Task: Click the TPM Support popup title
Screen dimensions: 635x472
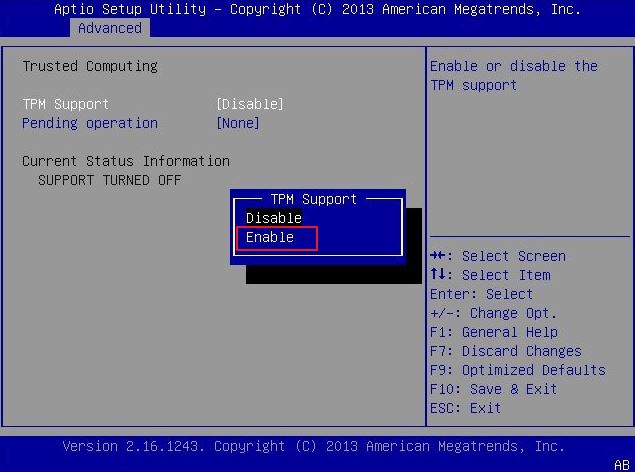Action: pos(314,199)
